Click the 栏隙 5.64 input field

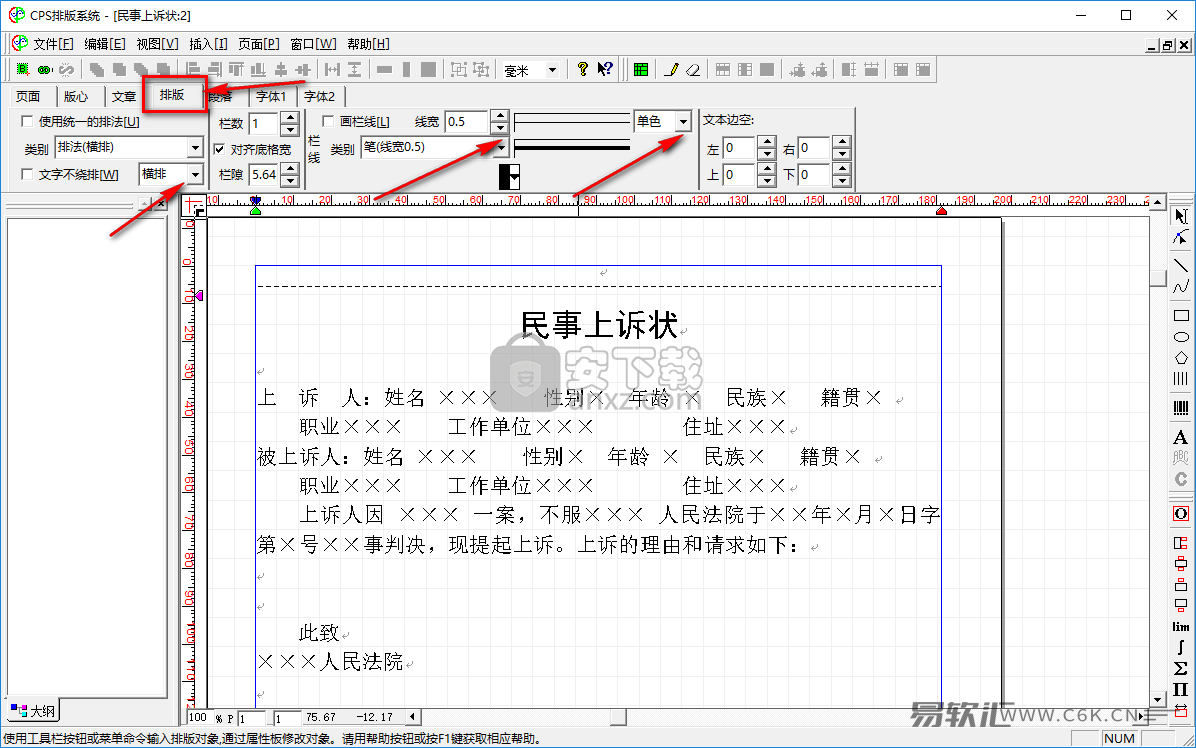coord(265,175)
